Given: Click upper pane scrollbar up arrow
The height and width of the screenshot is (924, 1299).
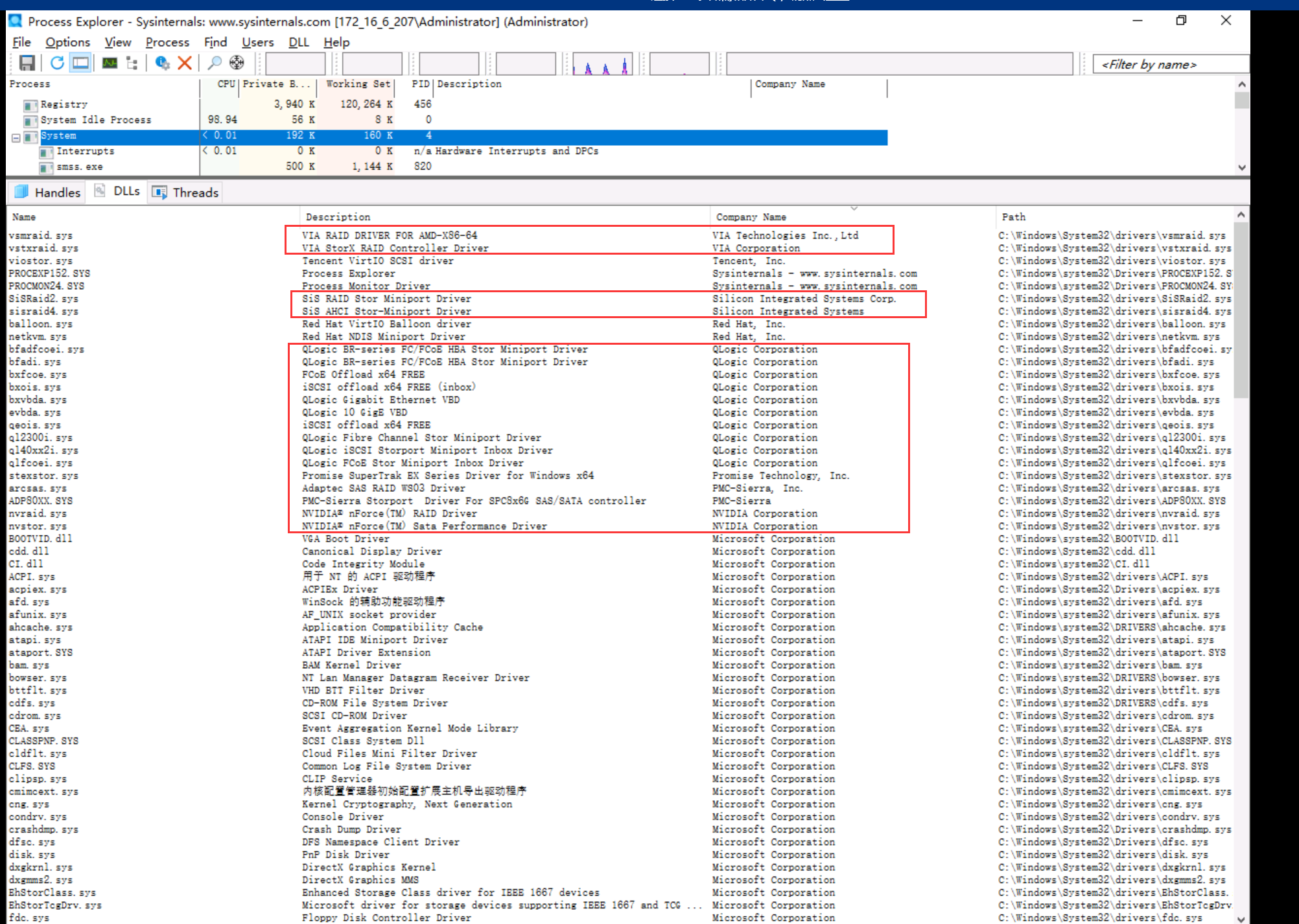Looking at the screenshot, I should pyautogui.click(x=1242, y=84).
